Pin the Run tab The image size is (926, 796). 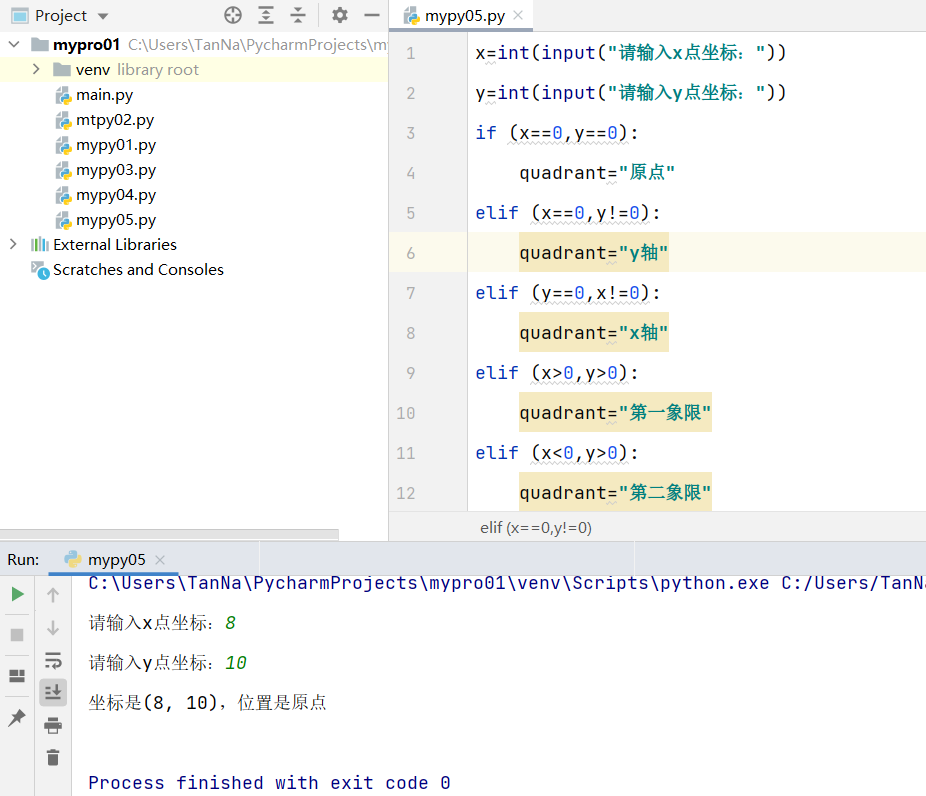[x=17, y=717]
